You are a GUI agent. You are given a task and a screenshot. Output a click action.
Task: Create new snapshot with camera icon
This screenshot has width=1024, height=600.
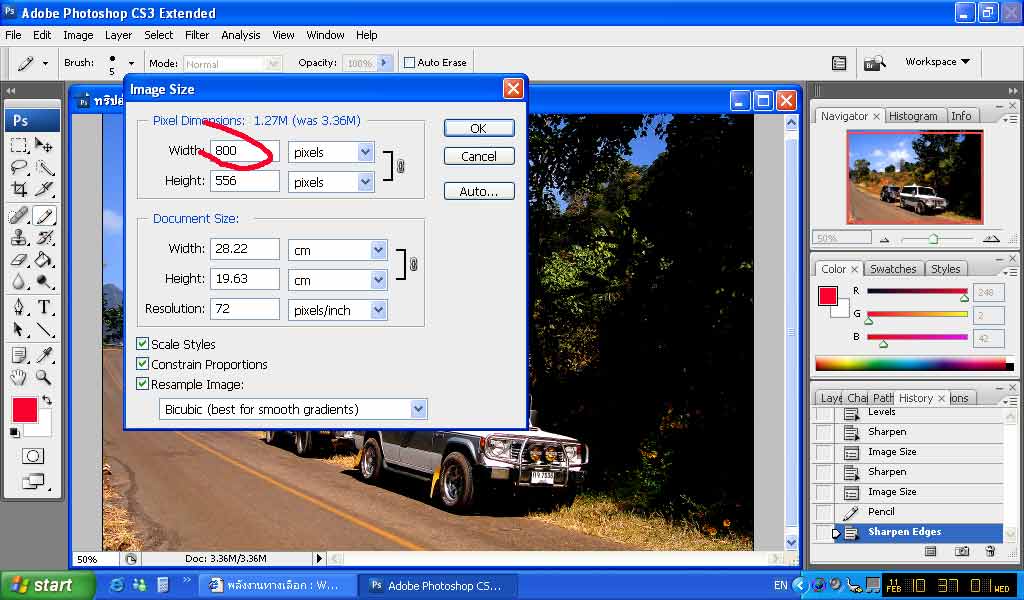pyautogui.click(x=961, y=551)
